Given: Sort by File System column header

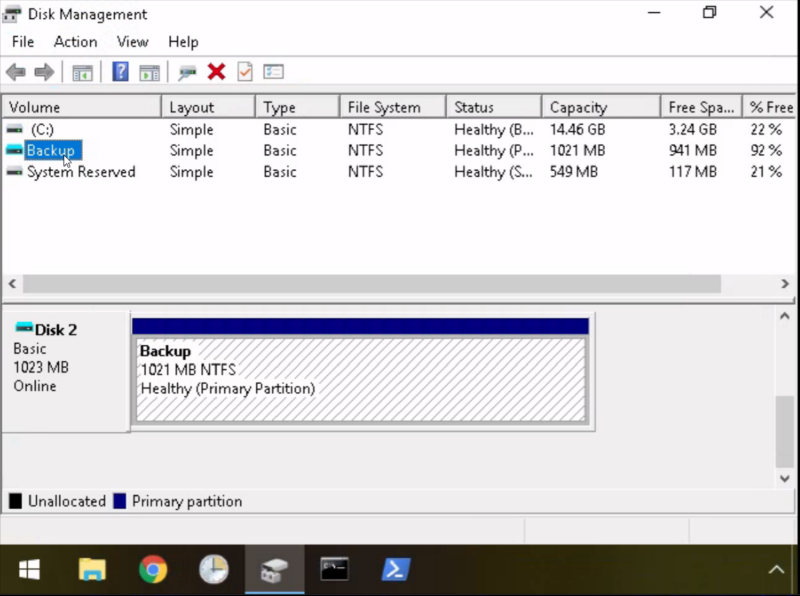Looking at the screenshot, I should click(x=384, y=107).
